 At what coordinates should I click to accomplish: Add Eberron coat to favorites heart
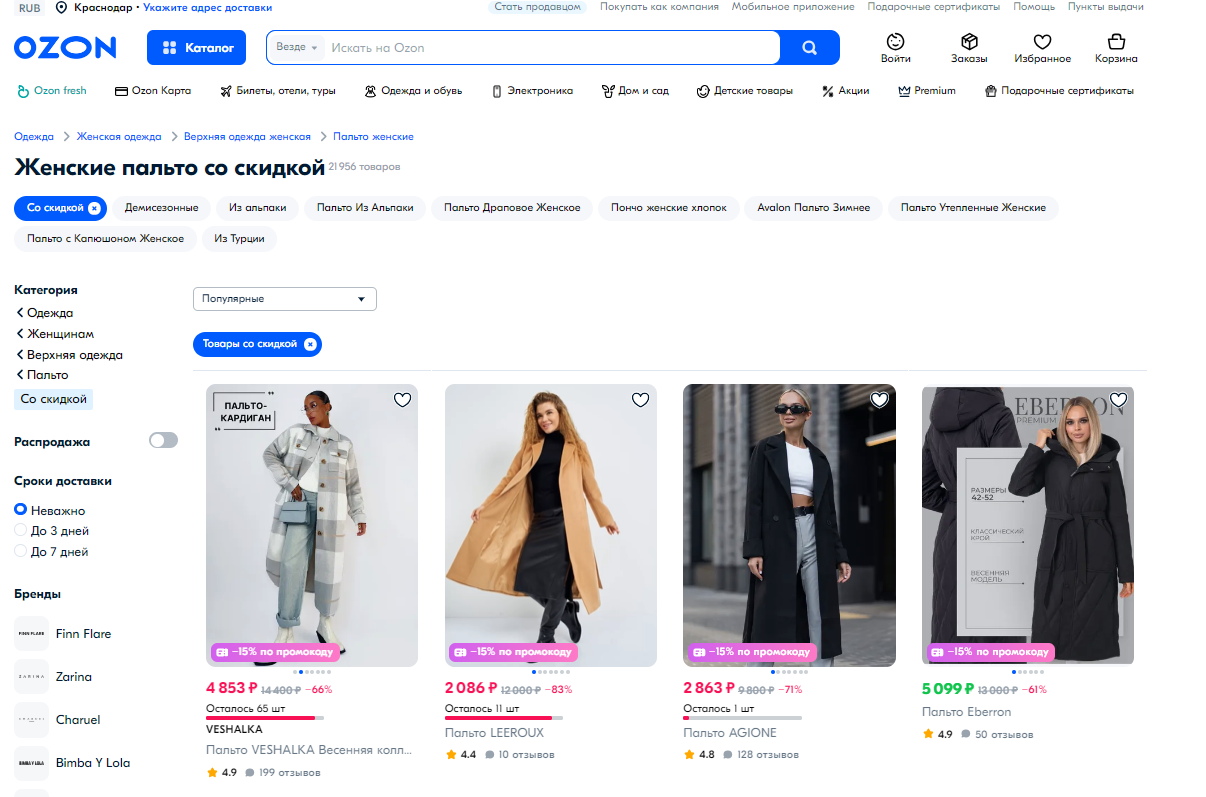tap(1118, 400)
